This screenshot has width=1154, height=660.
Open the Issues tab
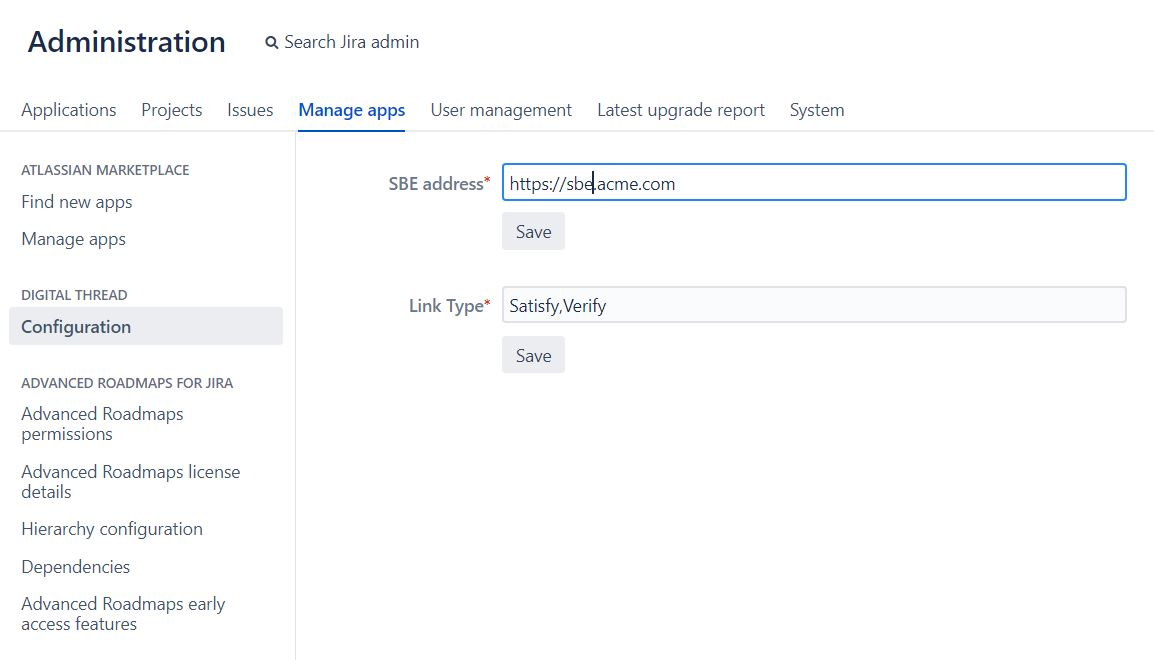250,110
